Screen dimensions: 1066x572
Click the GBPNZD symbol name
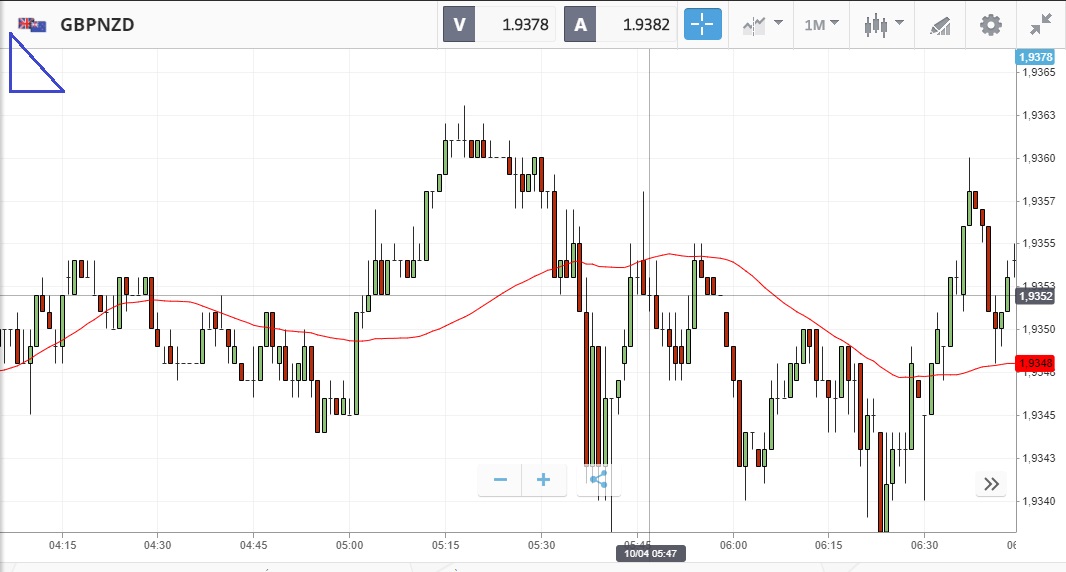click(97, 25)
